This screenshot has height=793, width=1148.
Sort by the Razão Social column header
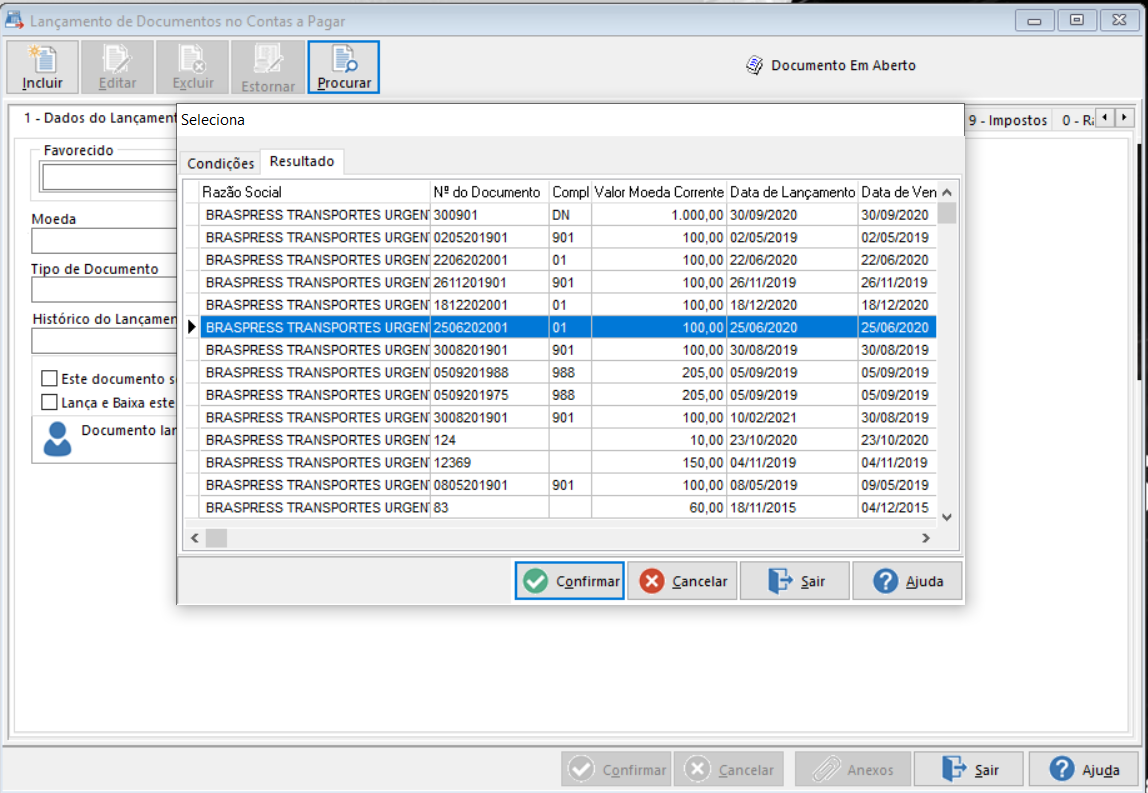(x=315, y=192)
